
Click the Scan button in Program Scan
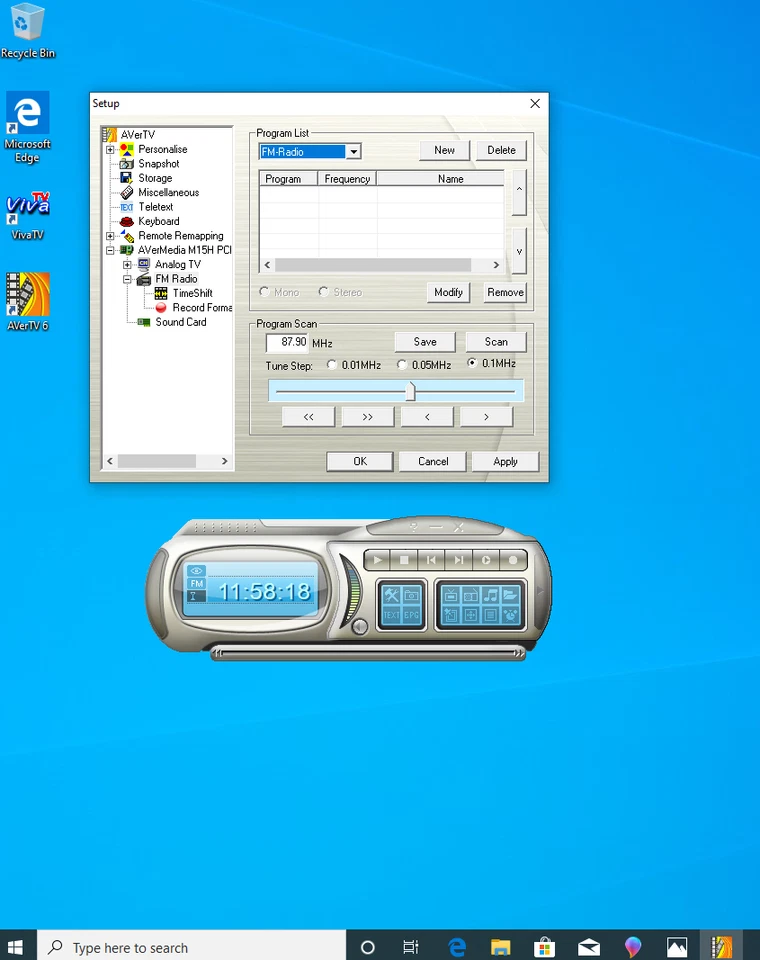tap(496, 342)
